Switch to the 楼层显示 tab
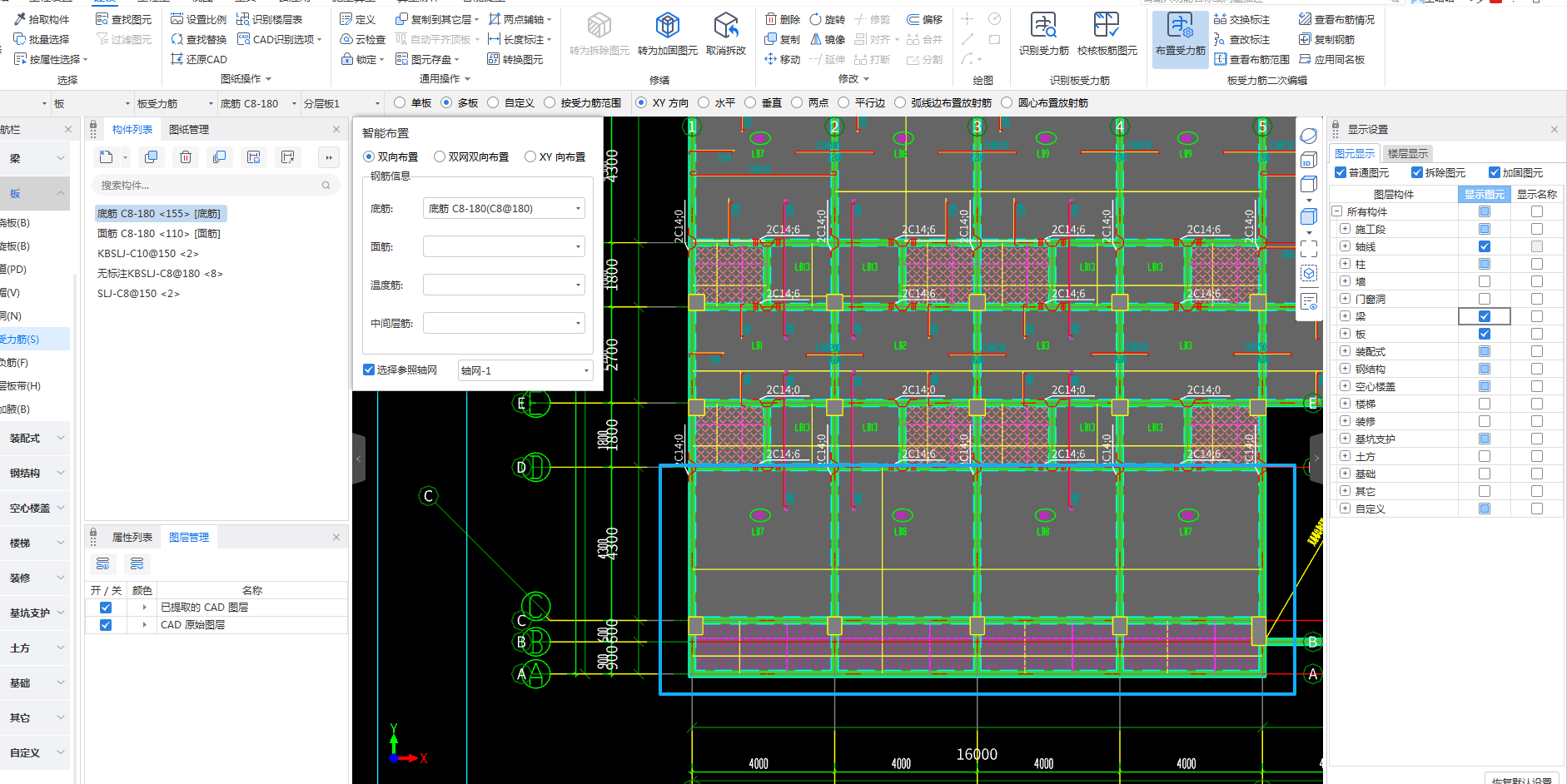The height and width of the screenshot is (784, 1567). click(x=1407, y=154)
